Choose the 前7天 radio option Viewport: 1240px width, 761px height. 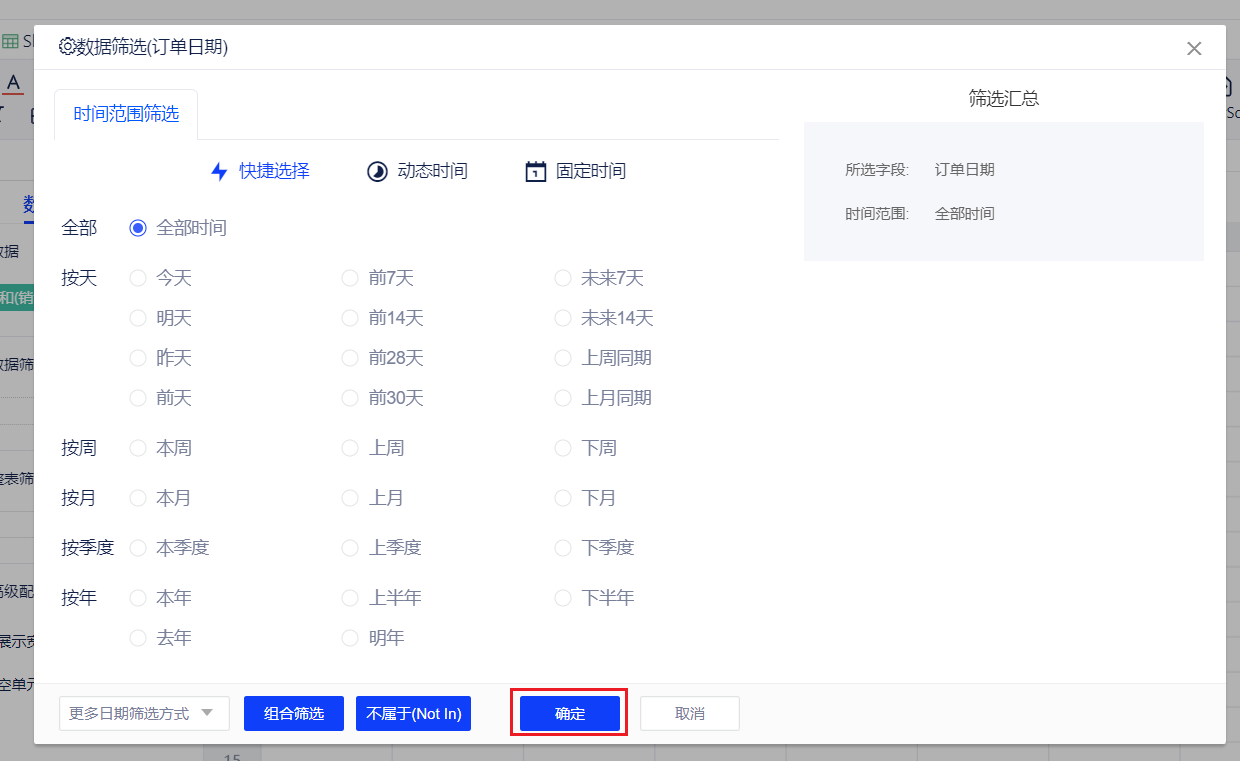coord(350,278)
